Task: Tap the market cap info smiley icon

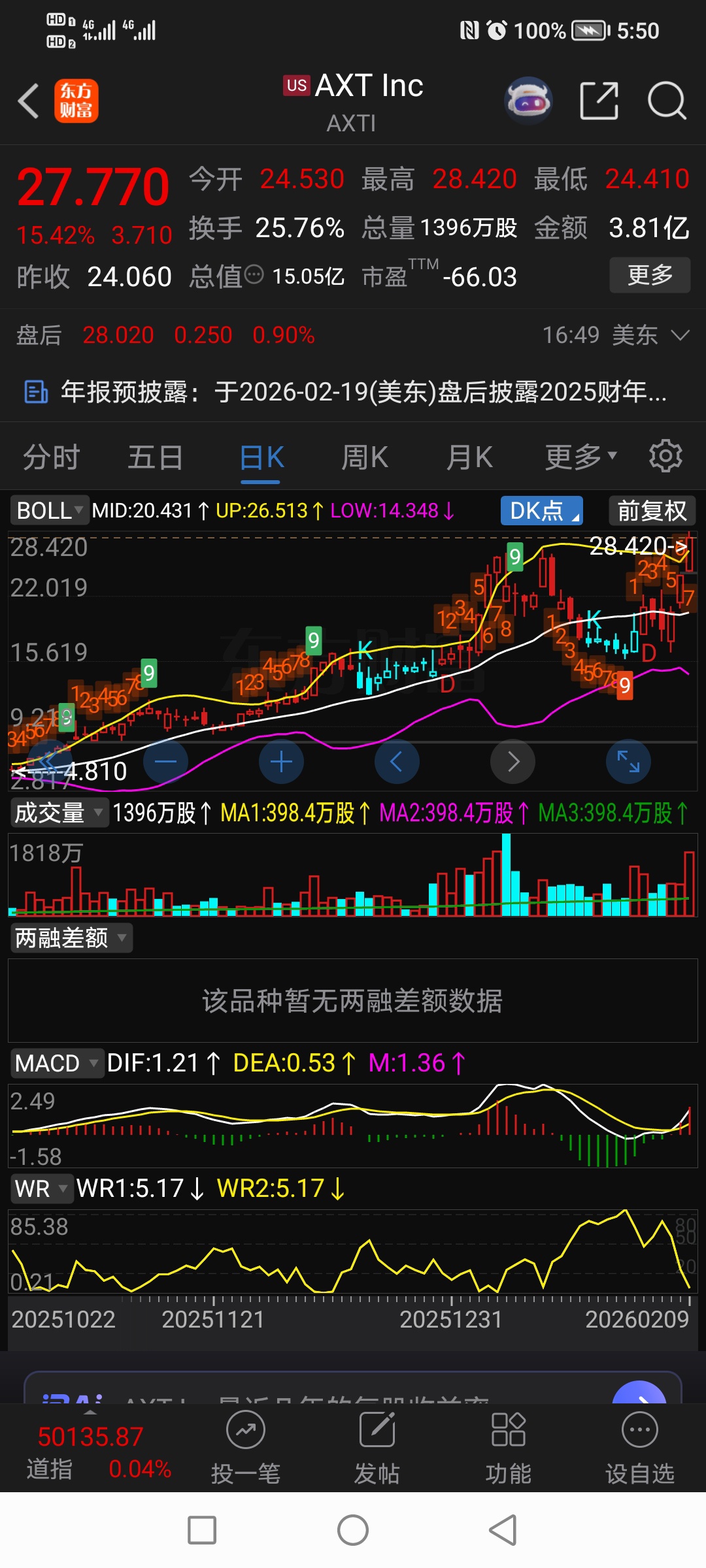Action: click(254, 275)
